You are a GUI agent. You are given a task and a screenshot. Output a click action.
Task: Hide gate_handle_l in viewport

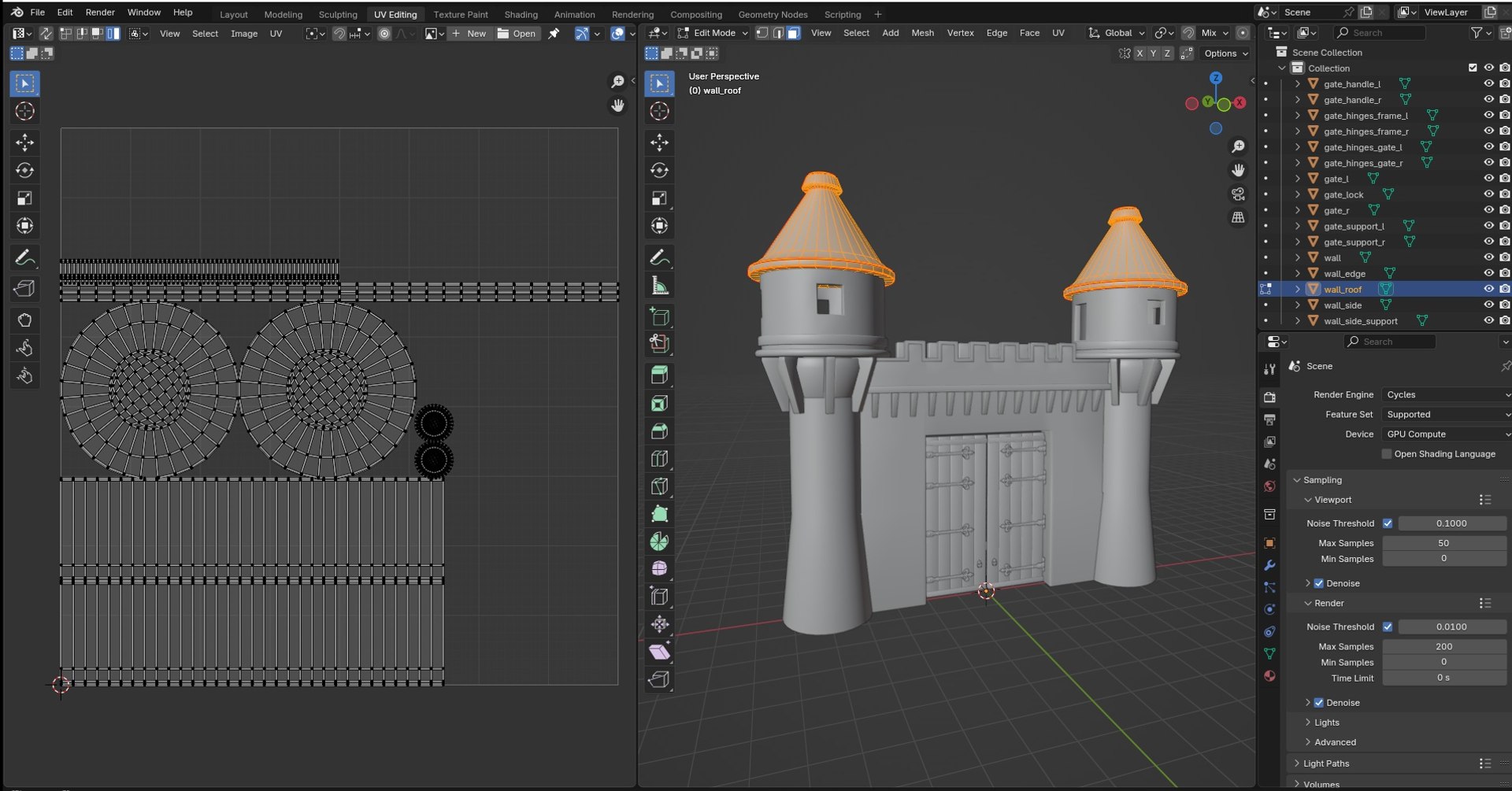click(x=1488, y=83)
